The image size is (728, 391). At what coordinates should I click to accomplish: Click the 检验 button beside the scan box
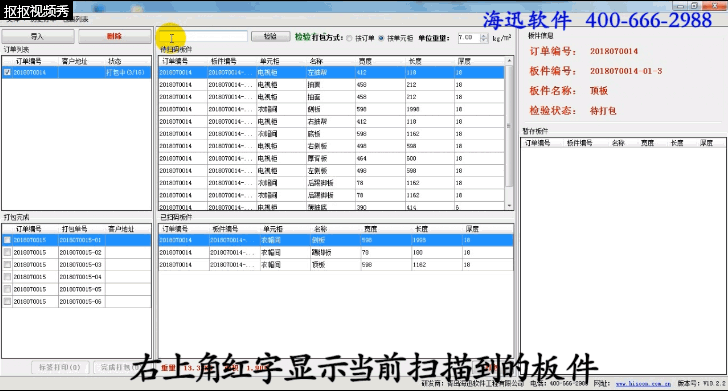[270, 36]
